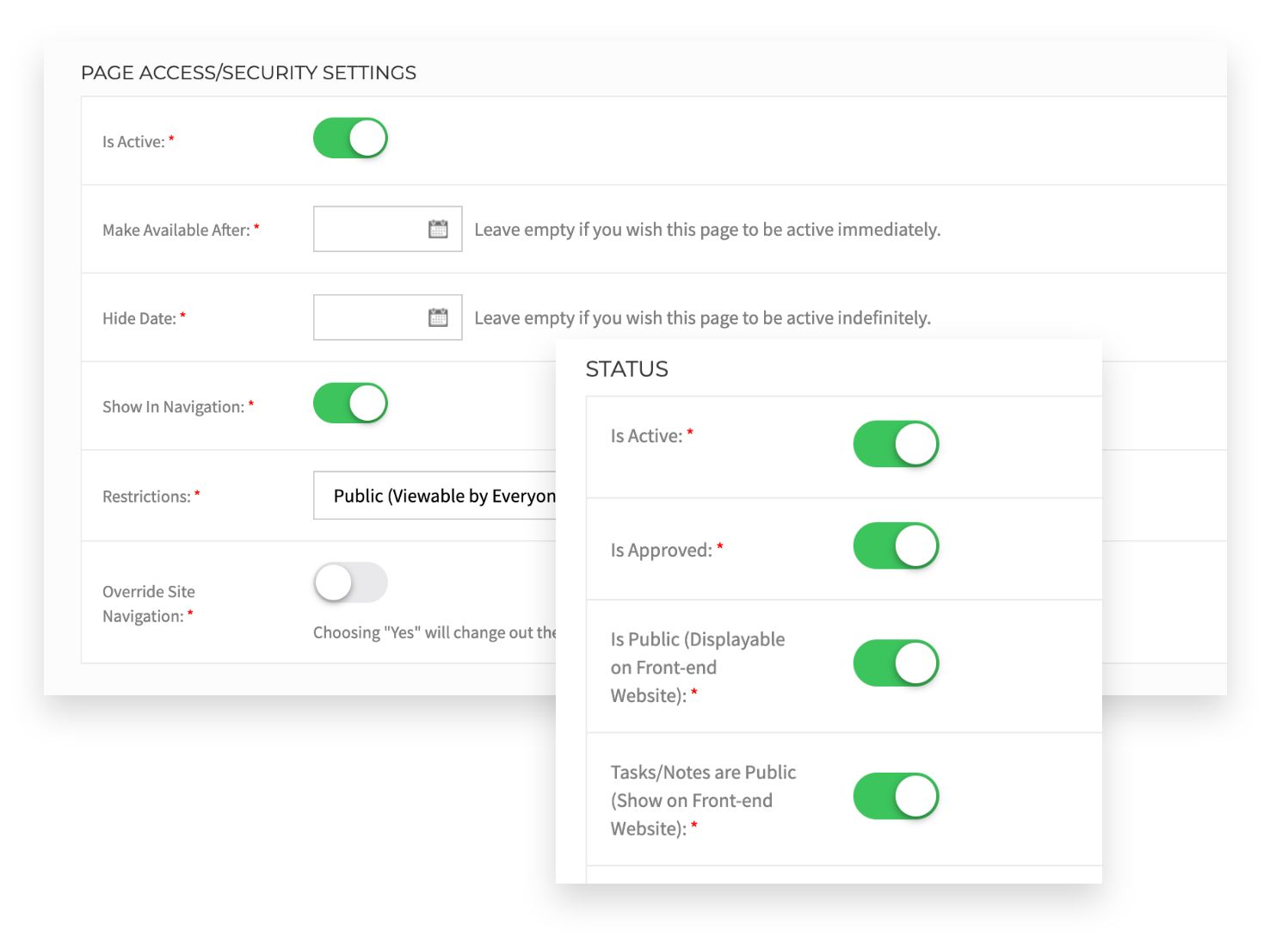Disable the Tasks/Notes are Public switch
The width and height of the screenshot is (1288, 943).
pyautogui.click(x=895, y=796)
